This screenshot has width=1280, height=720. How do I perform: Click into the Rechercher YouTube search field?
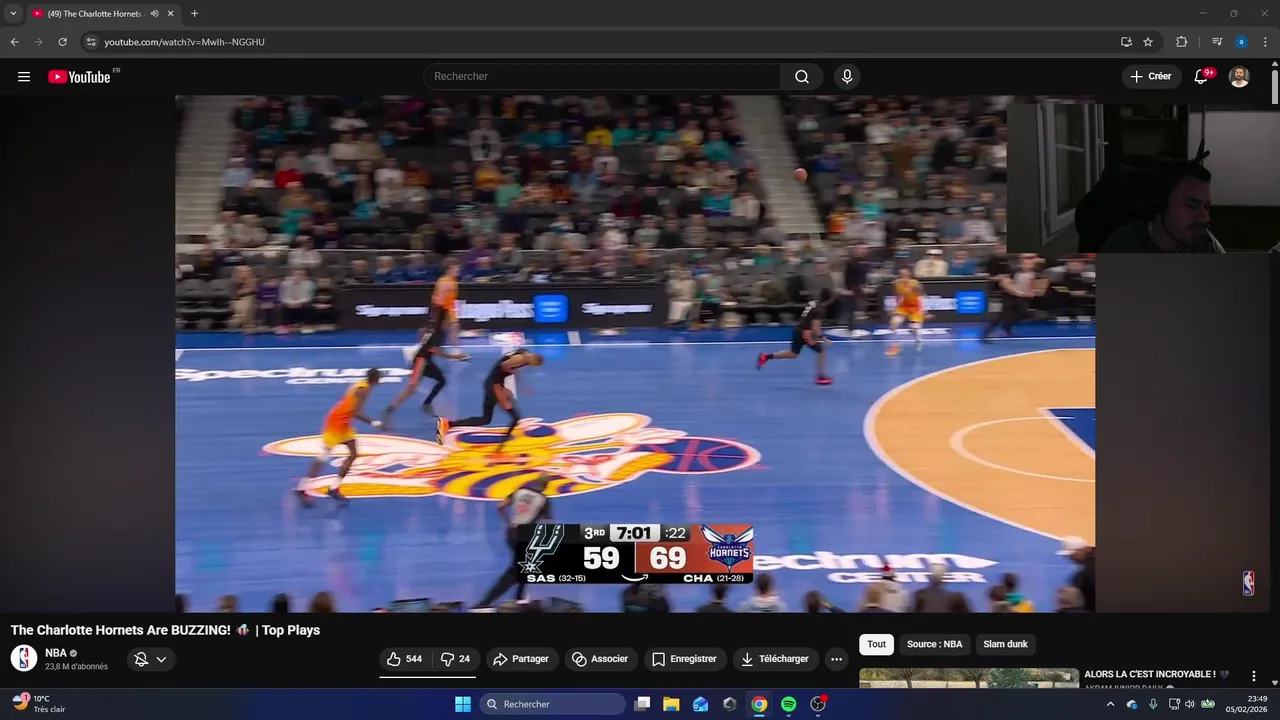[x=602, y=77]
